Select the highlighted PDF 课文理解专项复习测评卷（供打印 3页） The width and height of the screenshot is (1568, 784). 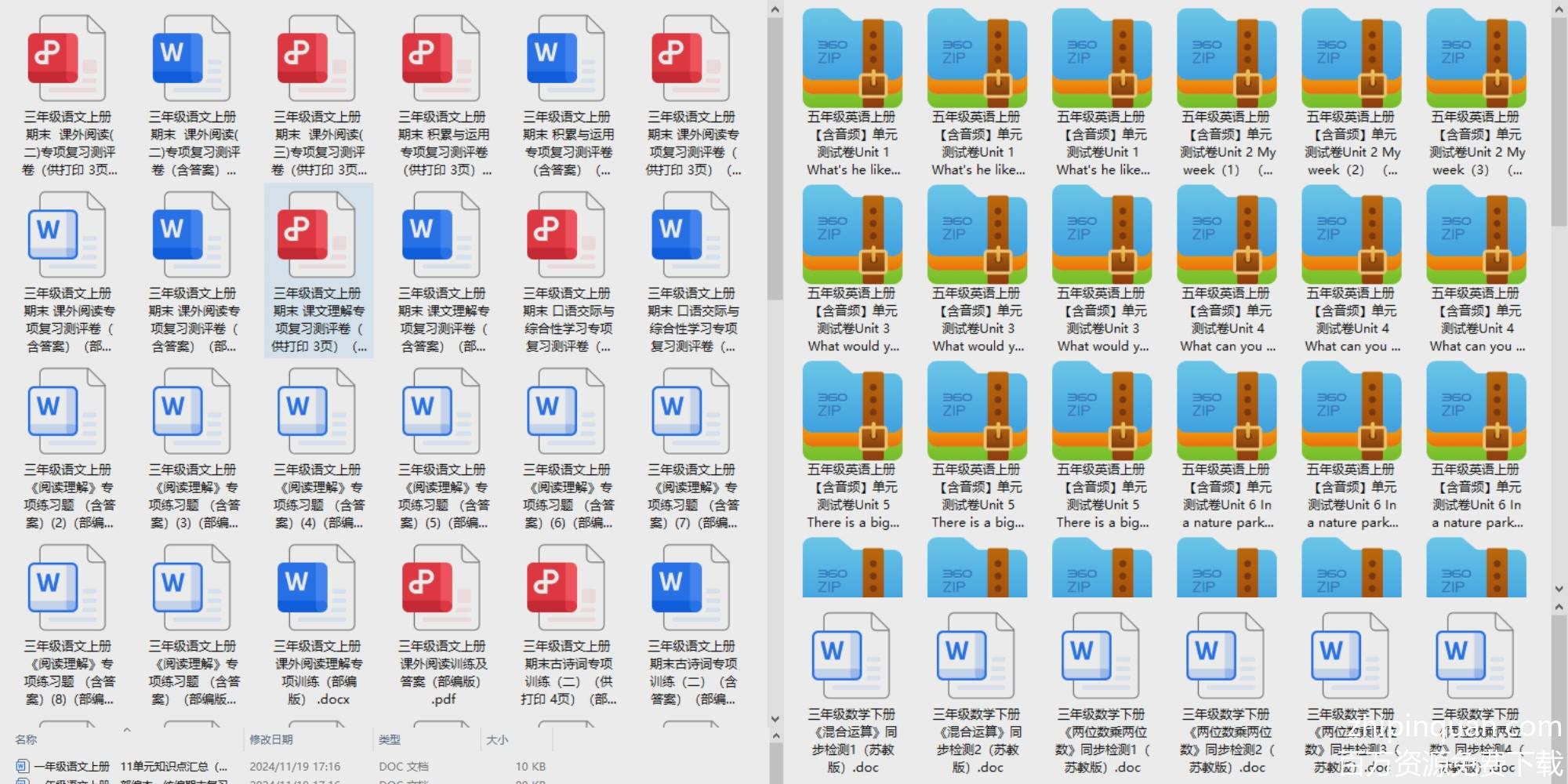click(318, 271)
